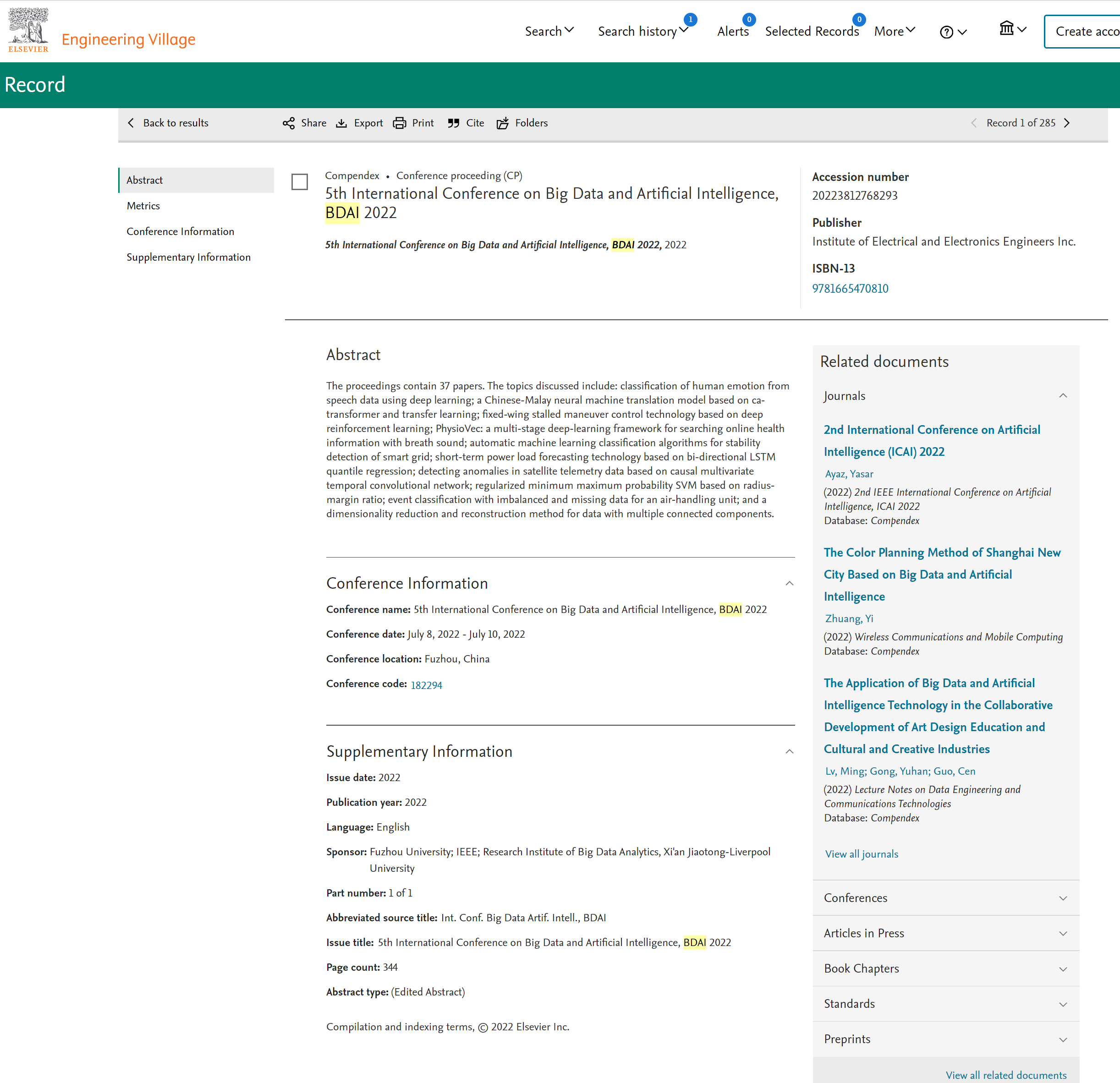This screenshot has height=1083, width=1120.
Task: Click the Print printer icon
Action: pos(400,123)
